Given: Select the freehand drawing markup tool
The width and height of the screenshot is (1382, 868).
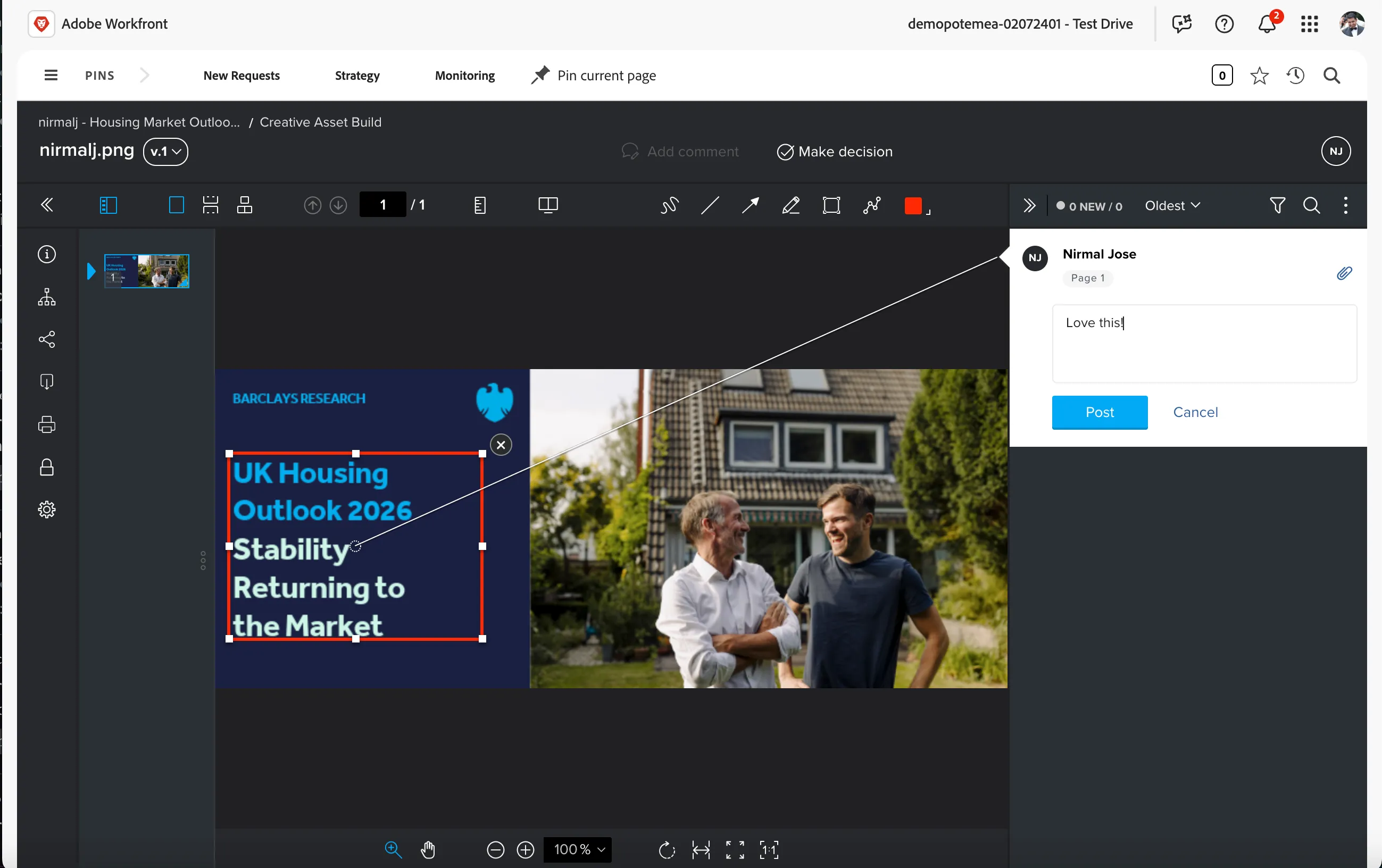Looking at the screenshot, I should click(x=669, y=205).
